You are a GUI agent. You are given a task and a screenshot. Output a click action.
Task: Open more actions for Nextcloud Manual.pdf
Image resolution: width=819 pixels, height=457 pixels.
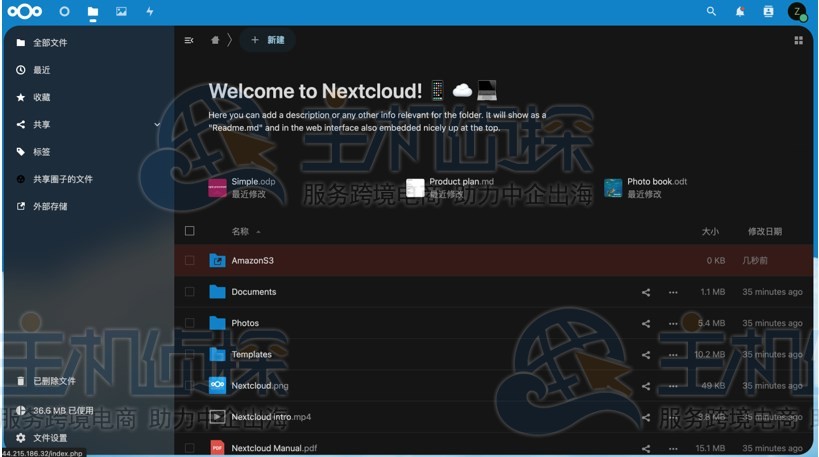(673, 449)
